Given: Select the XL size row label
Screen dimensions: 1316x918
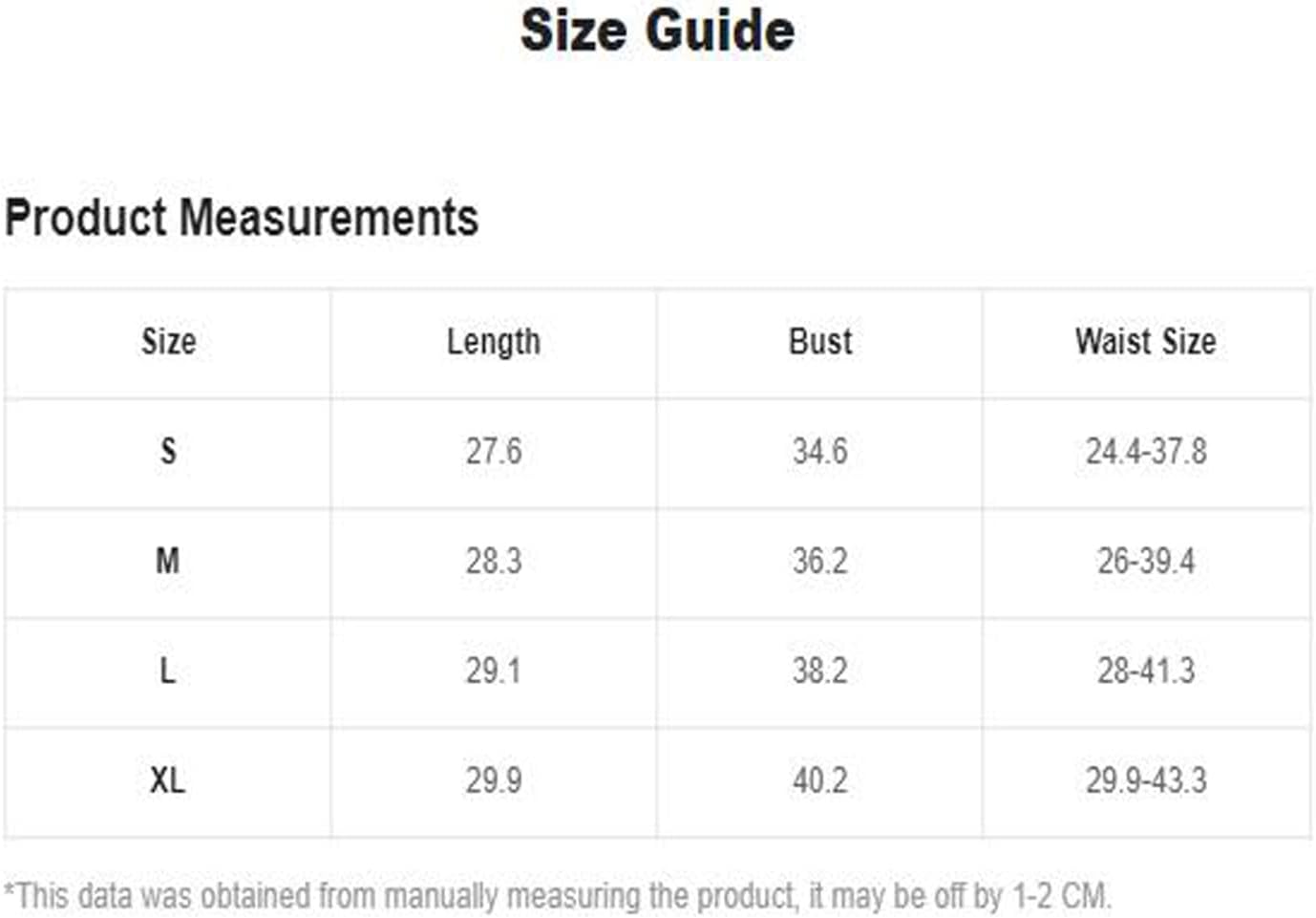Looking at the screenshot, I should pyautogui.click(x=168, y=780).
